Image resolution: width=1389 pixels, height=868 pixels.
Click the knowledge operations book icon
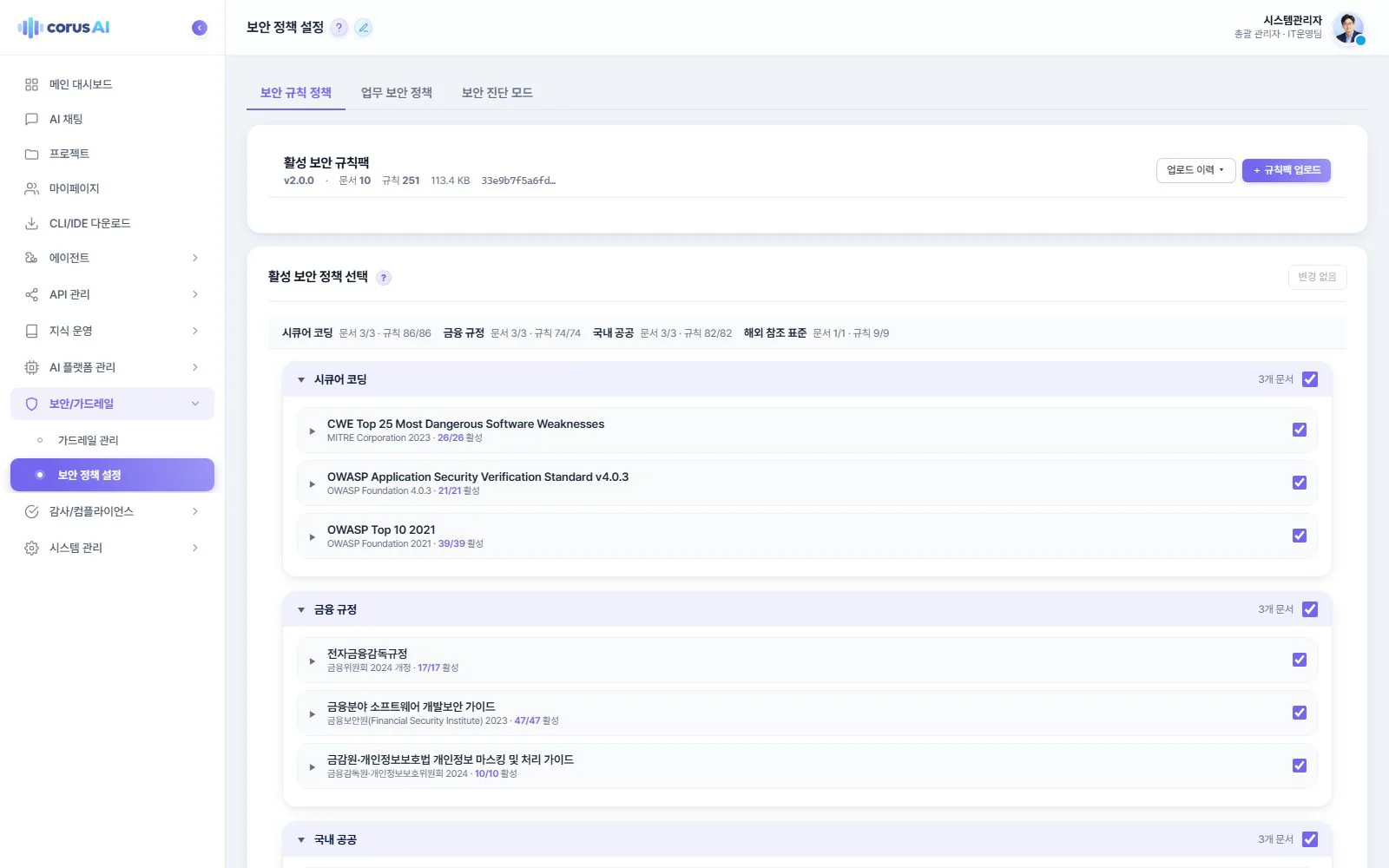point(32,331)
